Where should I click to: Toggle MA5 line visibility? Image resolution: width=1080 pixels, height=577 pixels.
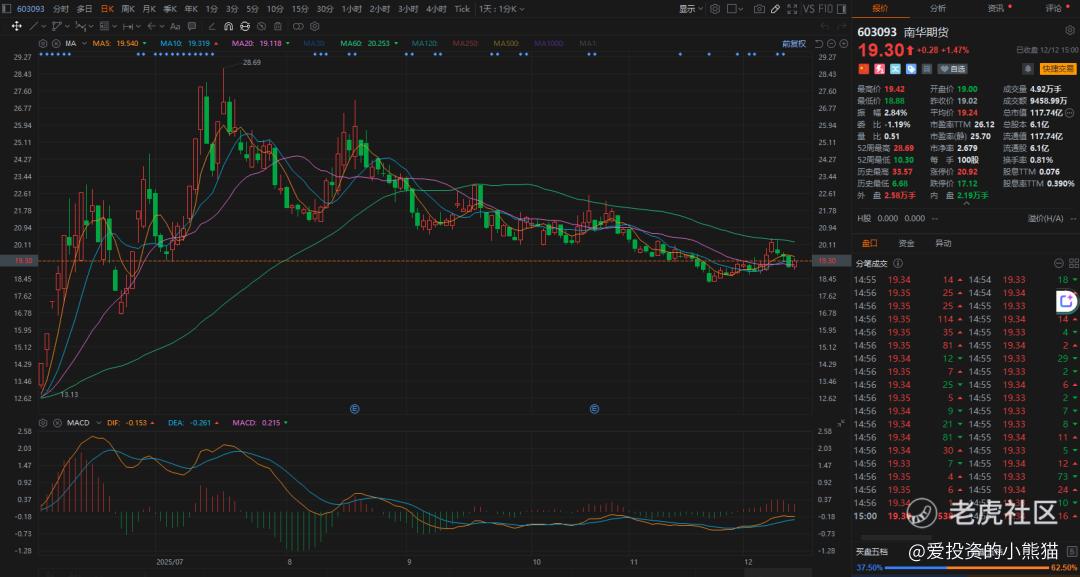tap(118, 43)
